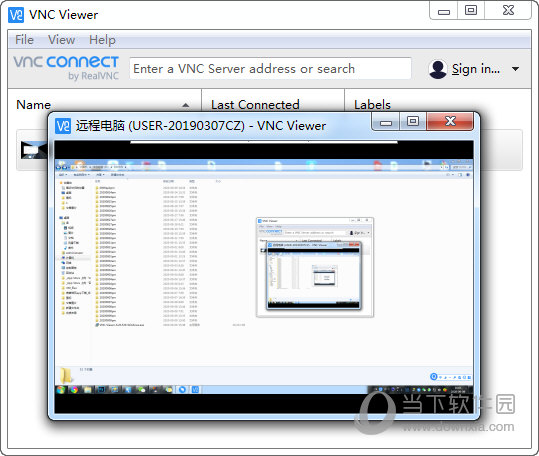The height and width of the screenshot is (456, 539).
Task: Click the user avatar icon beside Sign in
Action: tap(438, 69)
